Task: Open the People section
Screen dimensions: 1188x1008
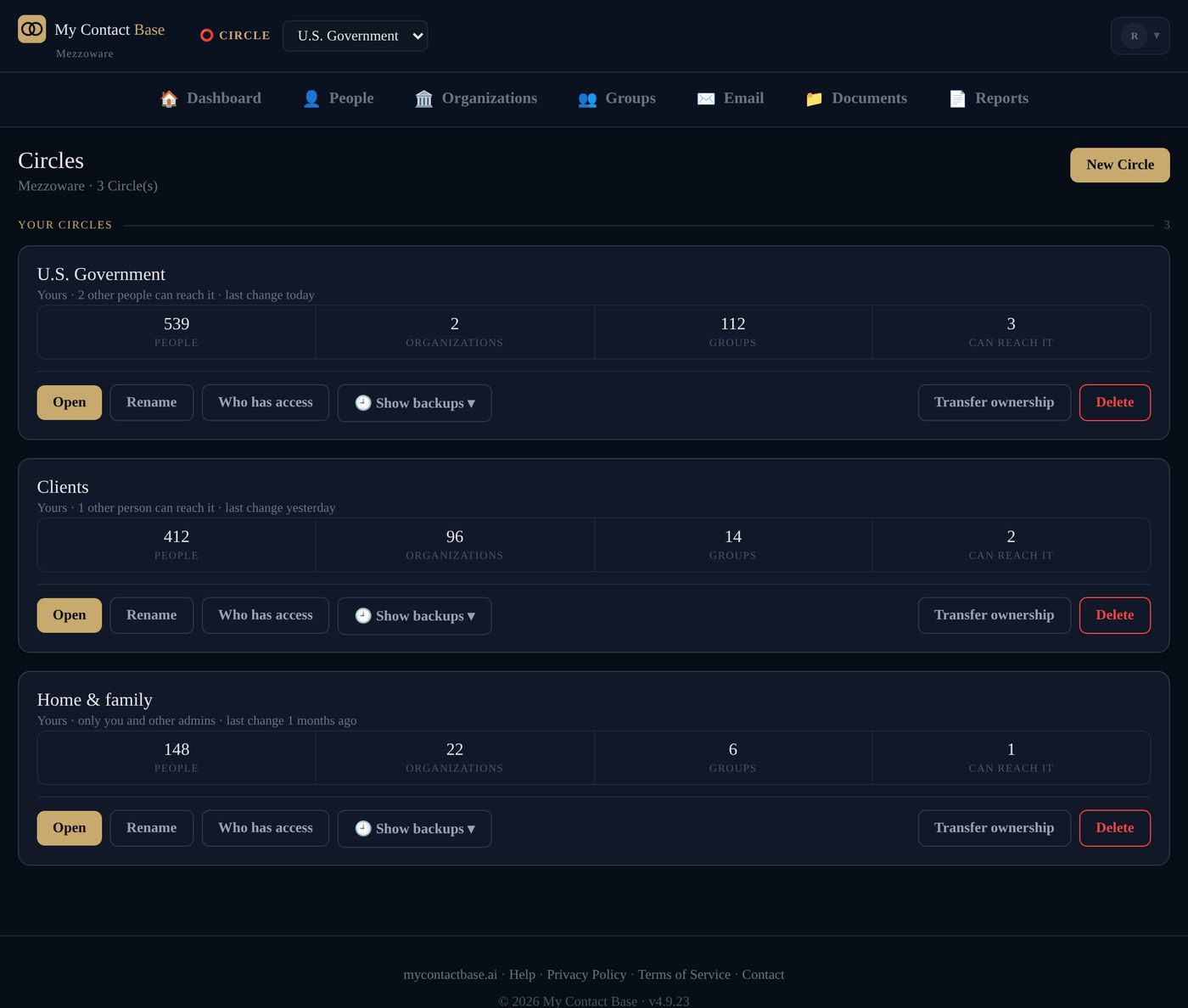Action: click(x=338, y=98)
